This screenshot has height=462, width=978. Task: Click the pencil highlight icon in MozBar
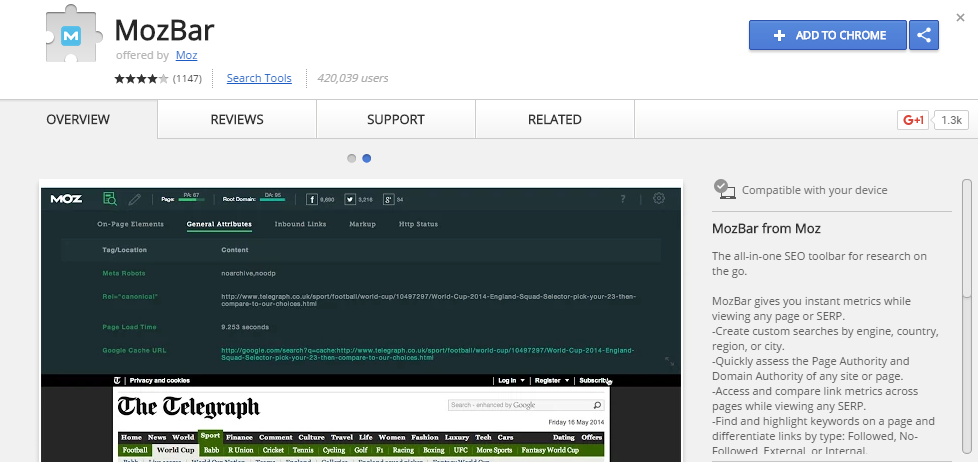(x=135, y=198)
